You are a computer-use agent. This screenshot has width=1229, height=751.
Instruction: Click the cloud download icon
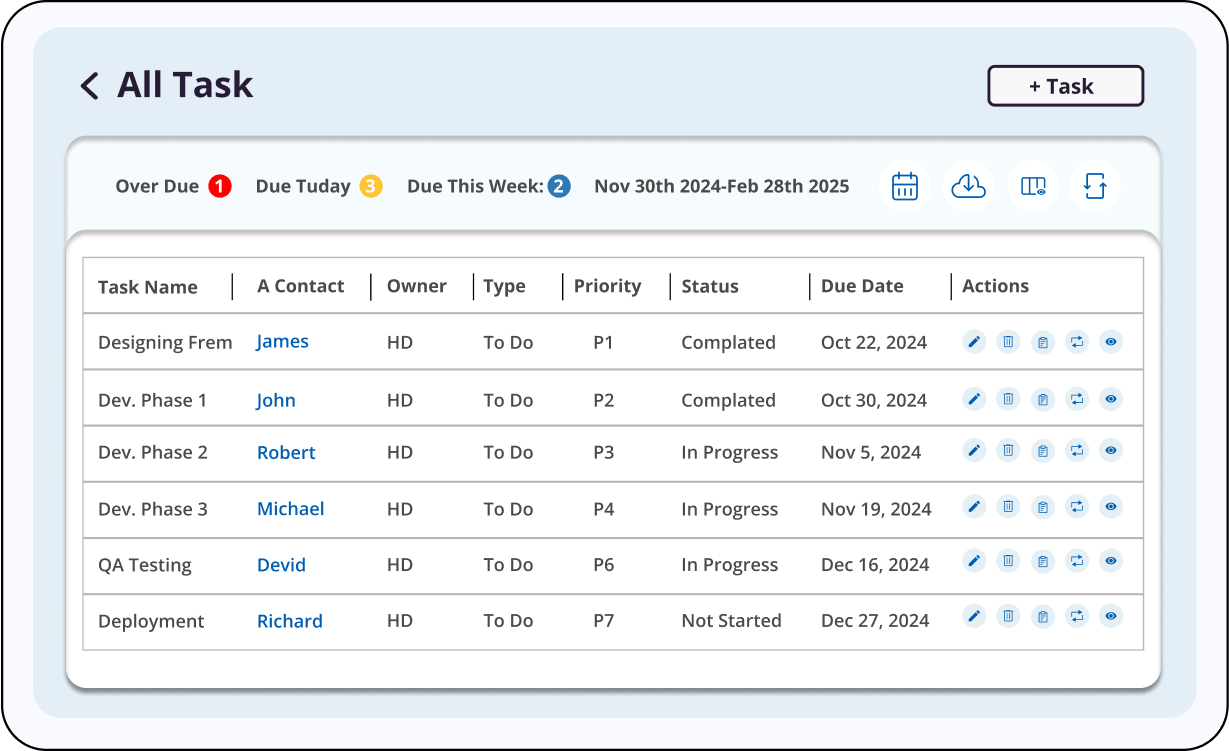click(x=968, y=187)
